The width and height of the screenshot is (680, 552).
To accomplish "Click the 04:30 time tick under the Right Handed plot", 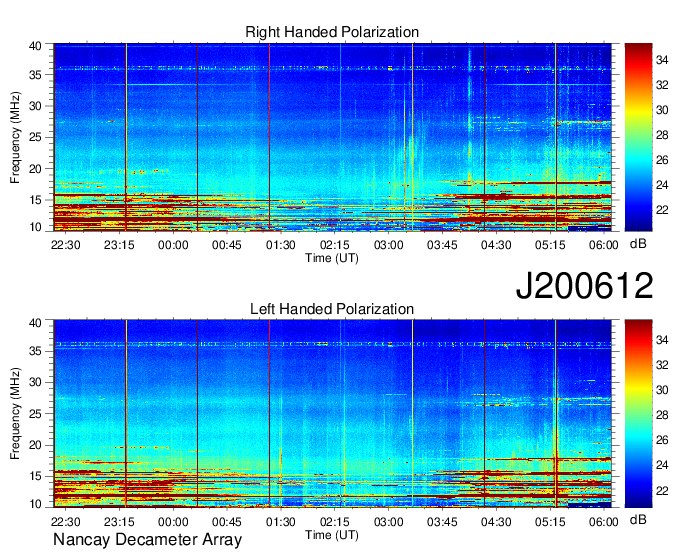I will tap(496, 245).
